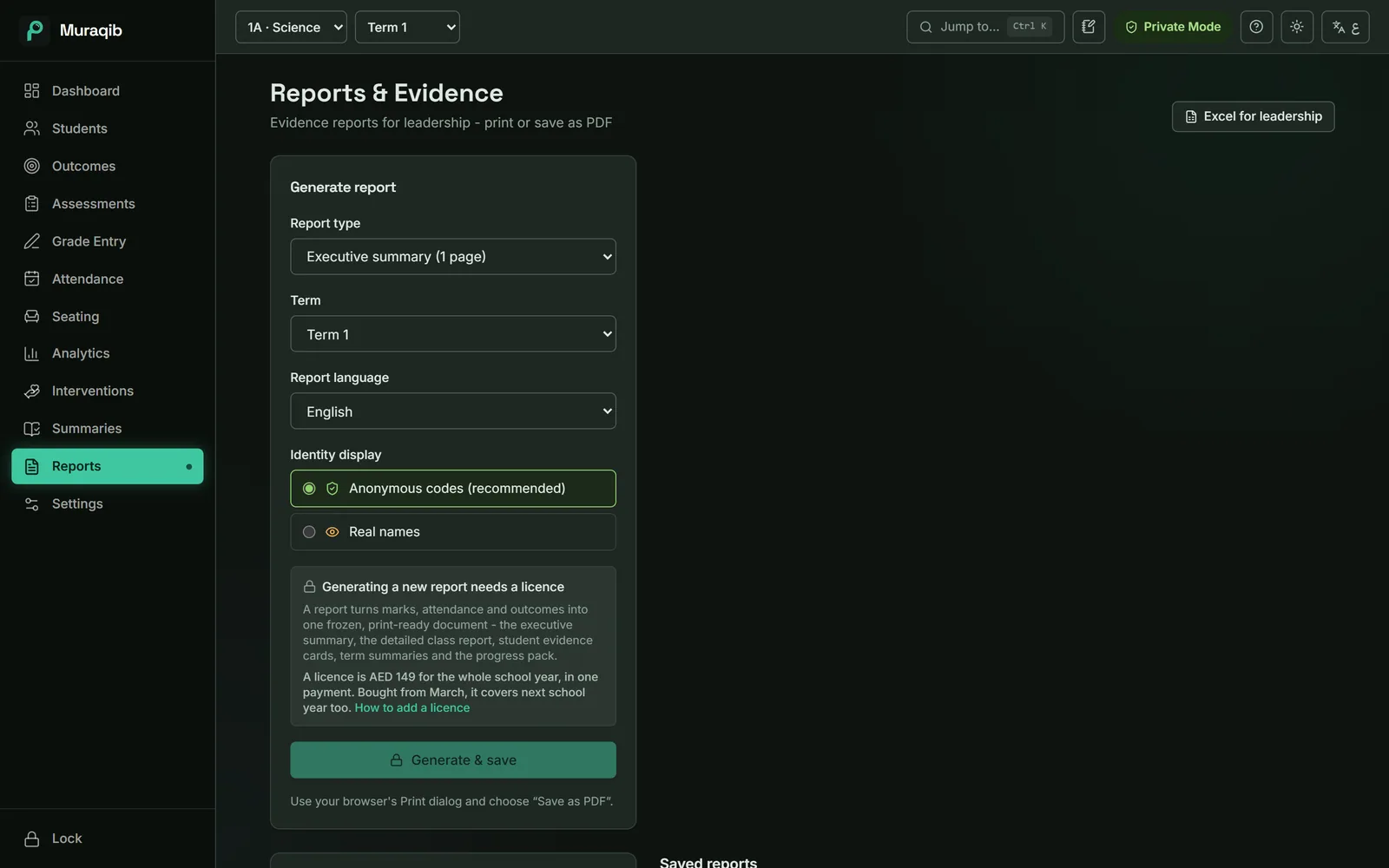Open the Term 1 dropdown in top bar
Screen dimensions: 1389x868
pyautogui.click(x=407, y=27)
